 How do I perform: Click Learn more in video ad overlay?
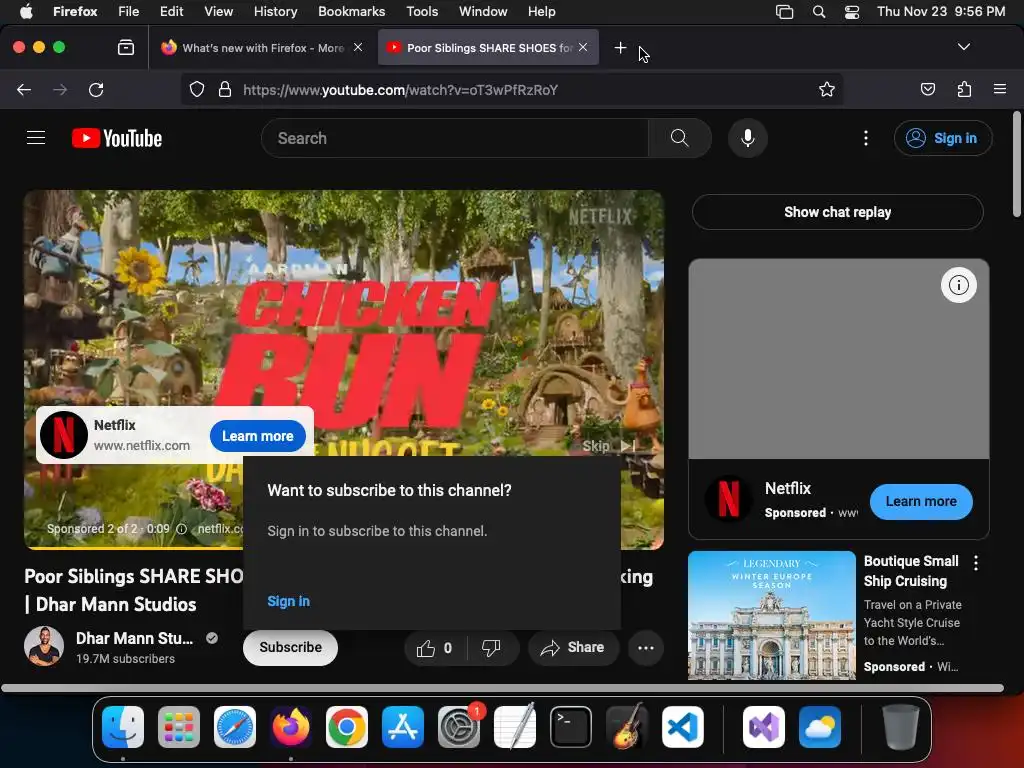click(257, 436)
